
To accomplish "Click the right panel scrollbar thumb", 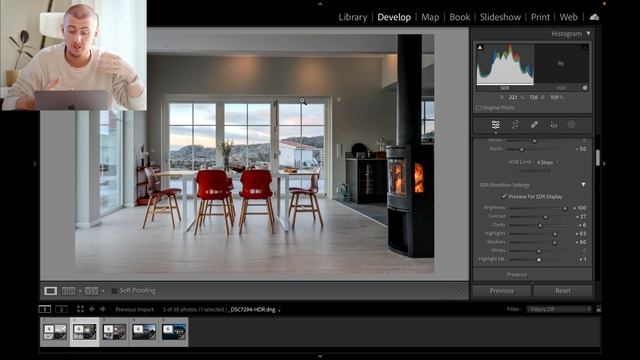I will [598, 158].
